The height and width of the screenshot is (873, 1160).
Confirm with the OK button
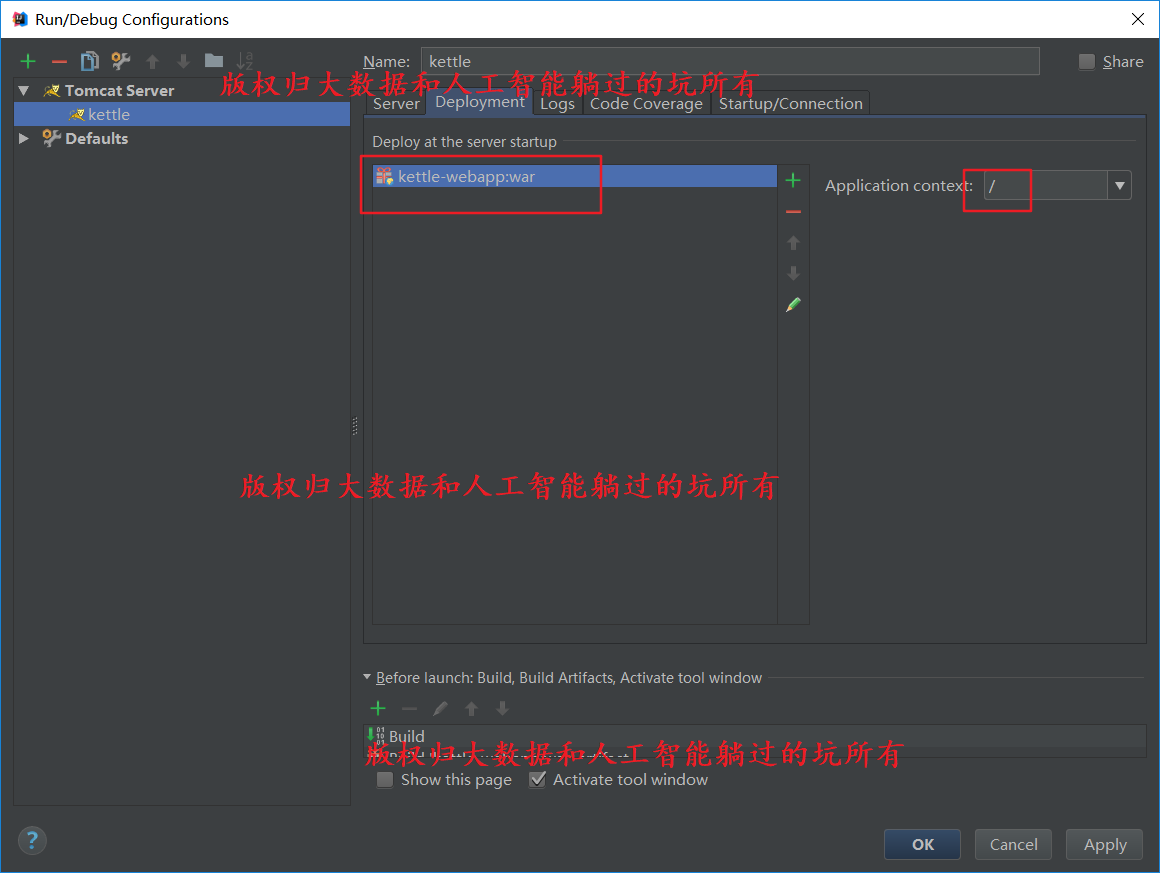click(923, 844)
